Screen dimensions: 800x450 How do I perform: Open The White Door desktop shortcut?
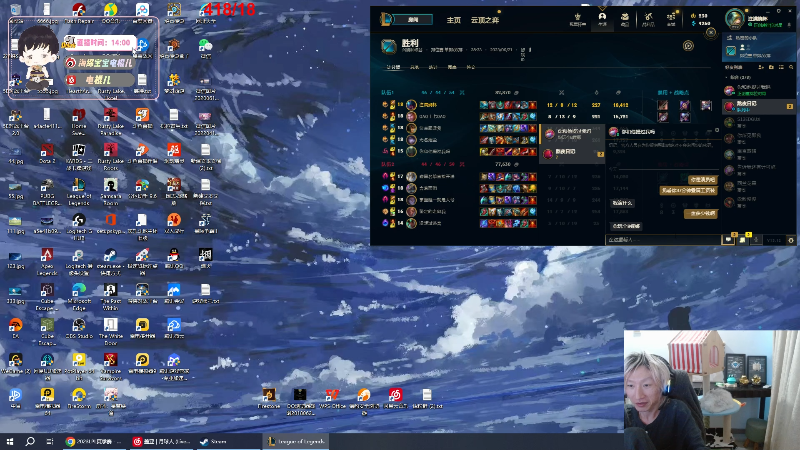click(110, 332)
